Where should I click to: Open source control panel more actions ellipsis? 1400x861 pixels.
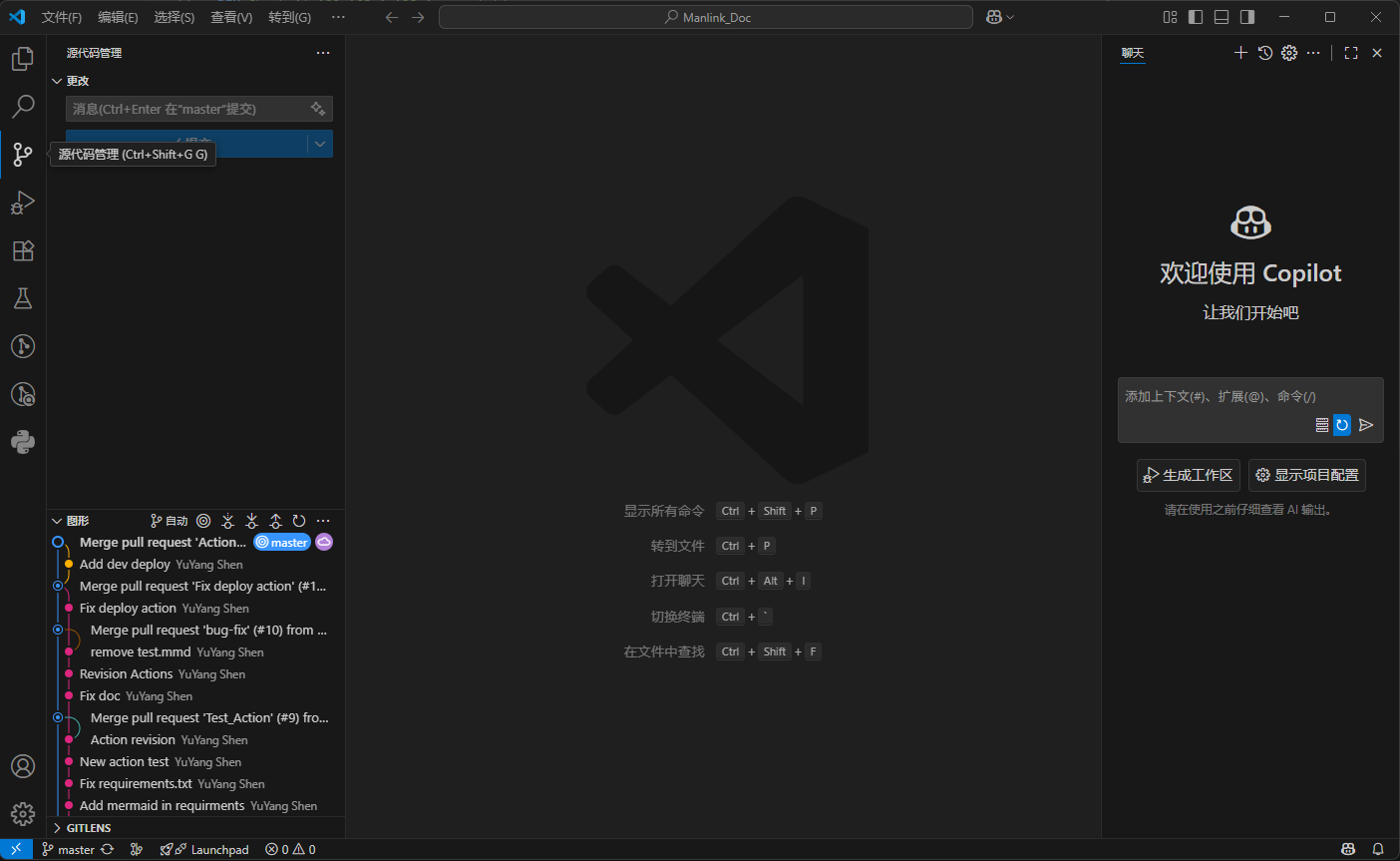click(323, 53)
